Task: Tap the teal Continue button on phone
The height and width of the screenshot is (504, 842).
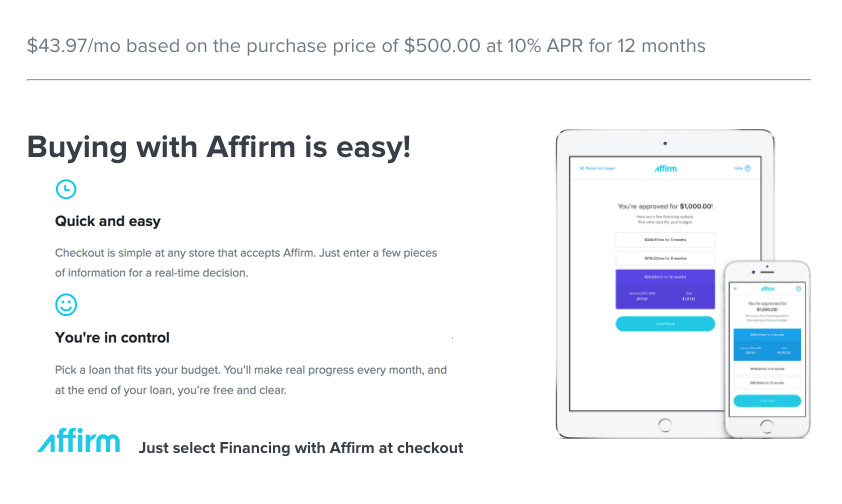Action: click(x=767, y=400)
